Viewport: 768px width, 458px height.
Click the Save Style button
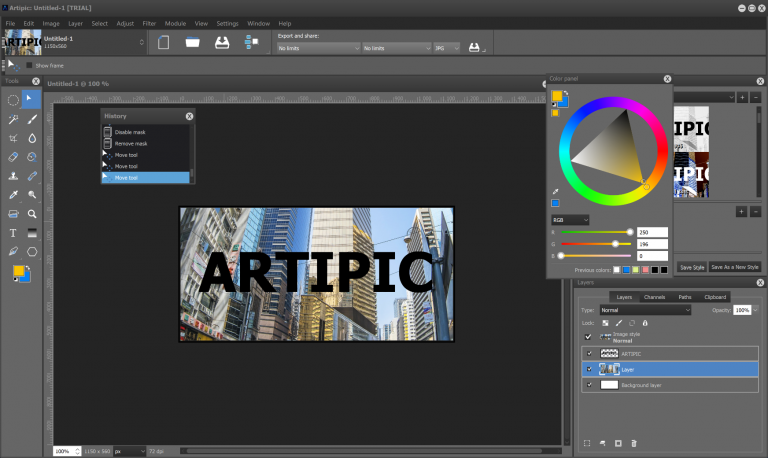click(x=692, y=267)
